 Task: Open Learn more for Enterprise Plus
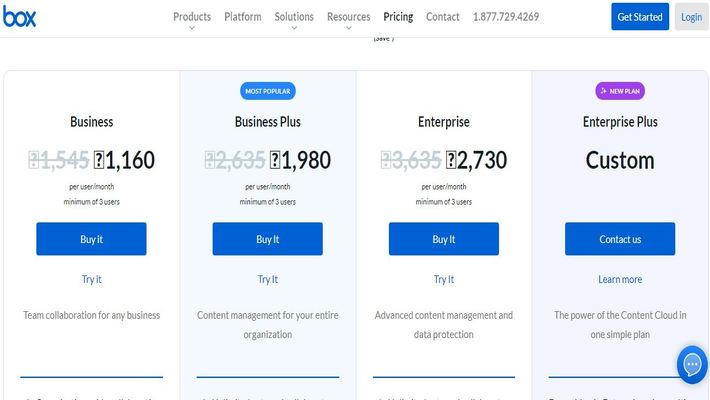coord(620,279)
